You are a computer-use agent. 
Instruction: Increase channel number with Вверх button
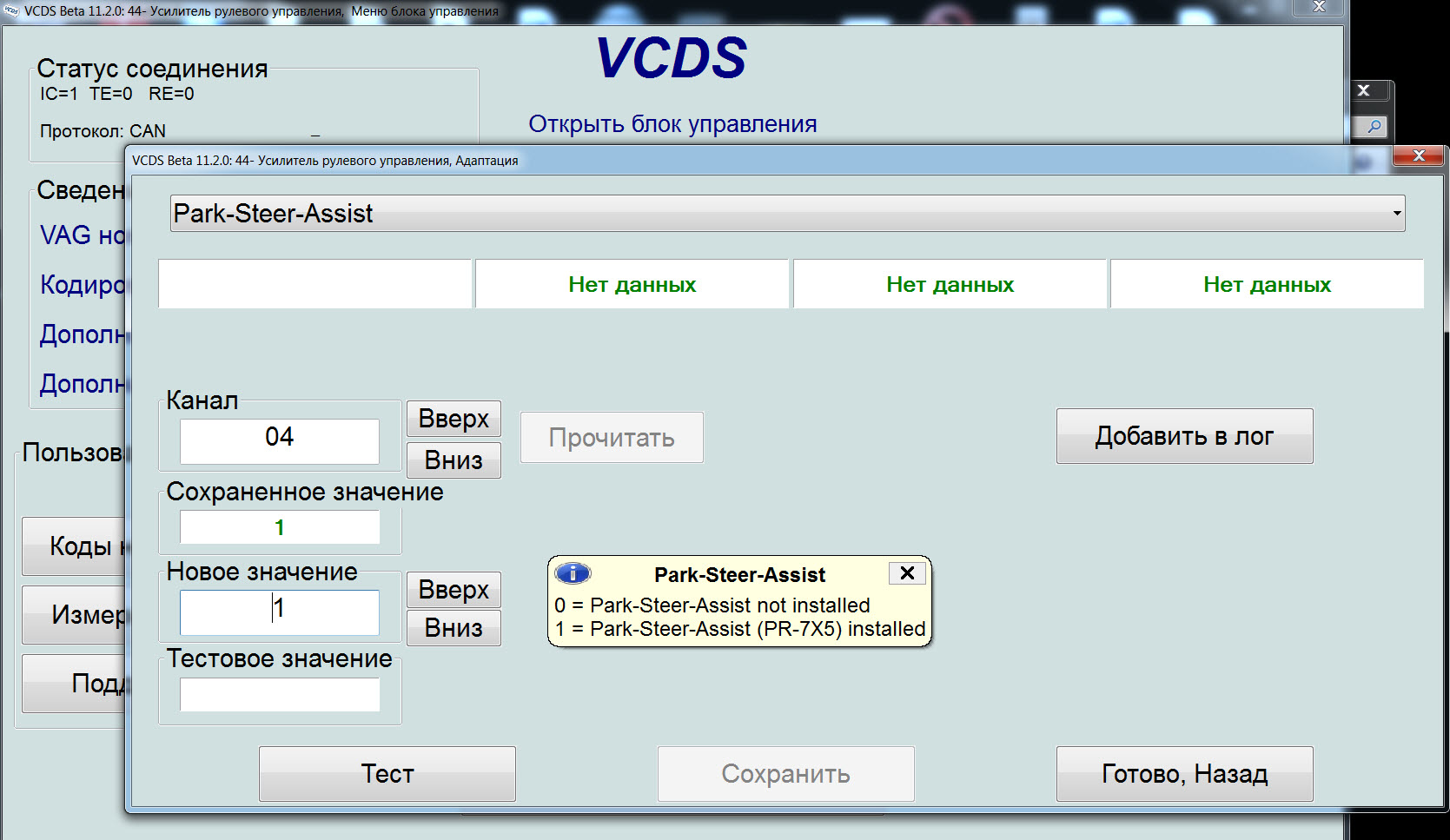coord(454,419)
